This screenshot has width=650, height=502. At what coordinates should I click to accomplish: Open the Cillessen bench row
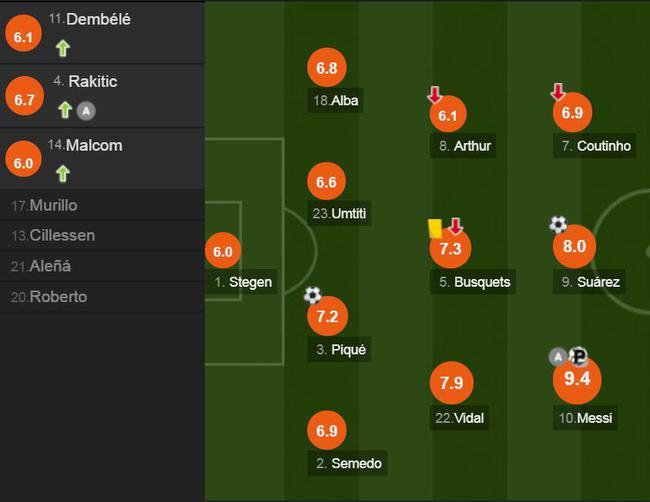tap(102, 235)
